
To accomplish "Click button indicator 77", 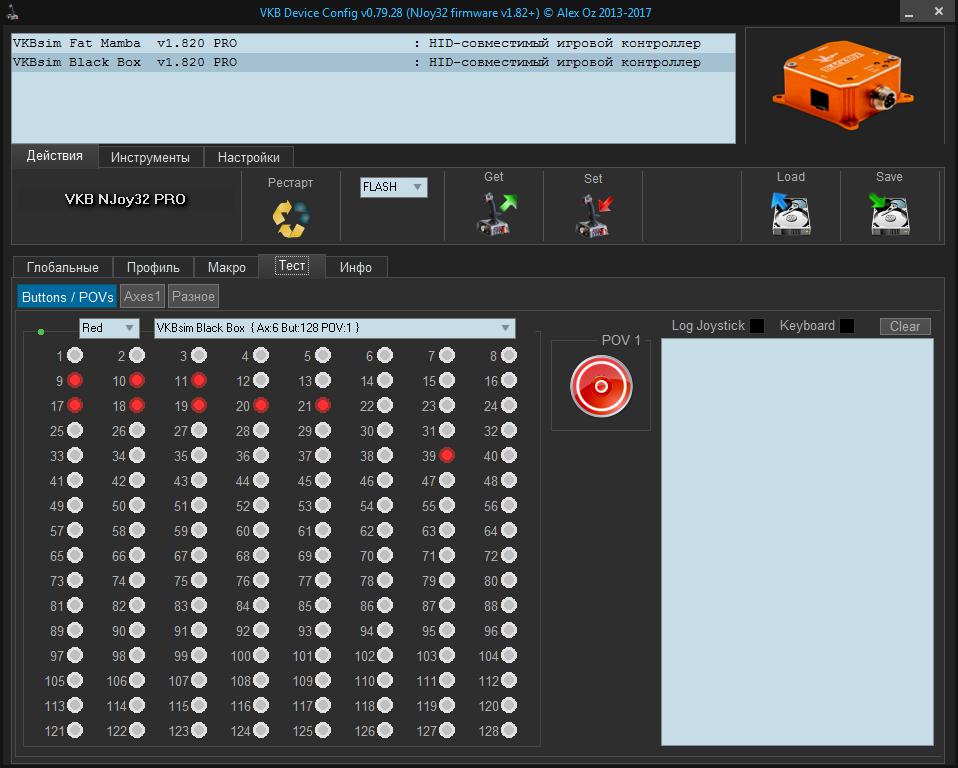I will [323, 580].
